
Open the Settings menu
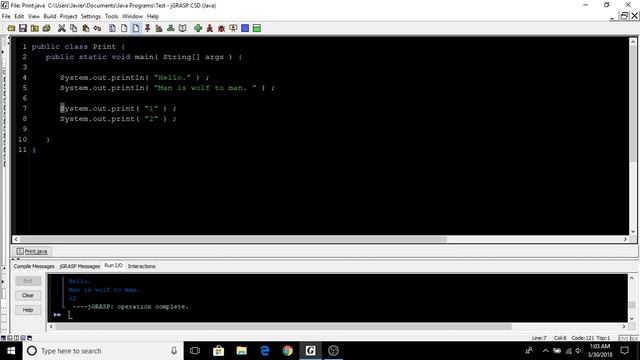pyautogui.click(x=91, y=16)
